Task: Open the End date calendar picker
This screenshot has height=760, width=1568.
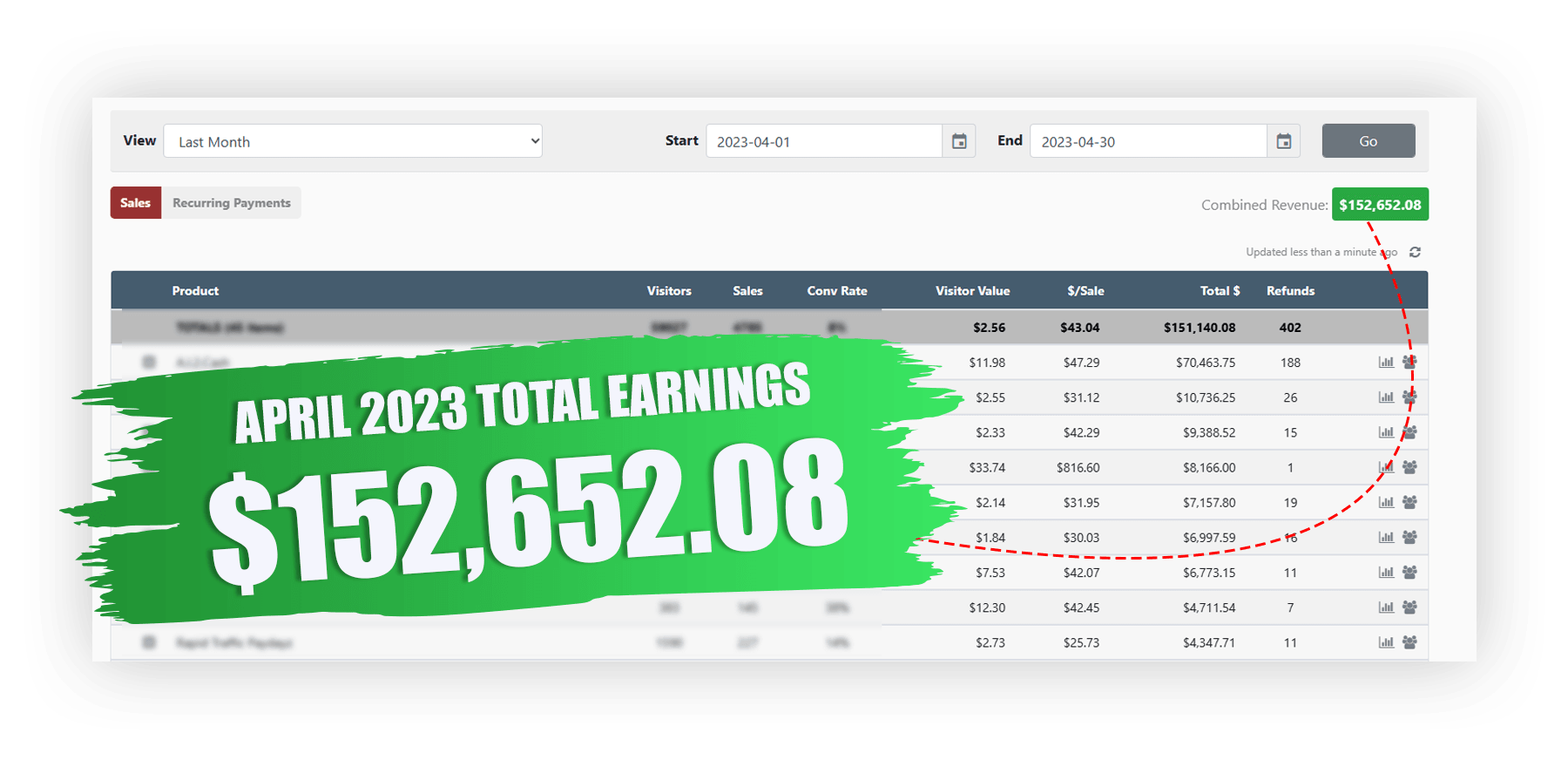Action: [1283, 141]
